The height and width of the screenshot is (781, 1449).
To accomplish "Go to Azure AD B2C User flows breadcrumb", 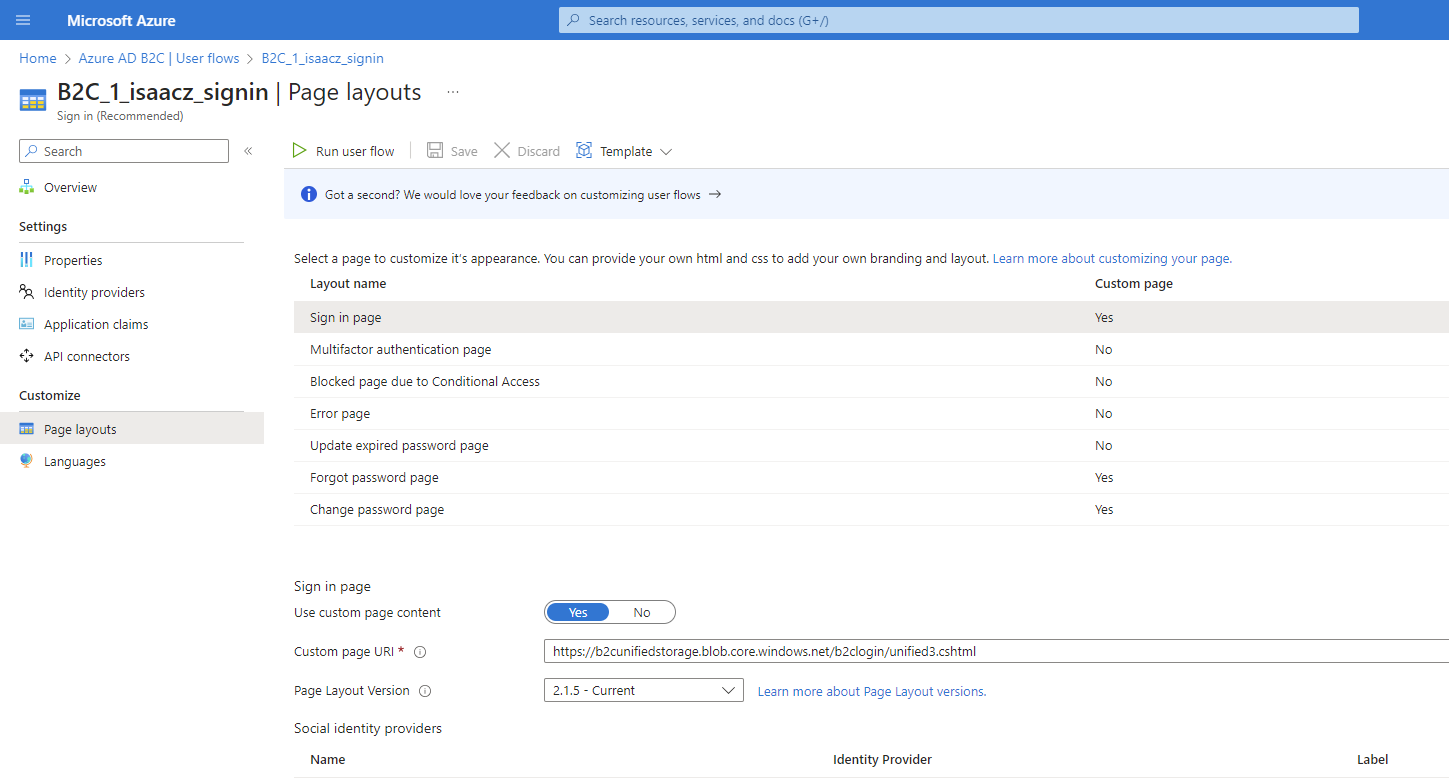I will (159, 58).
